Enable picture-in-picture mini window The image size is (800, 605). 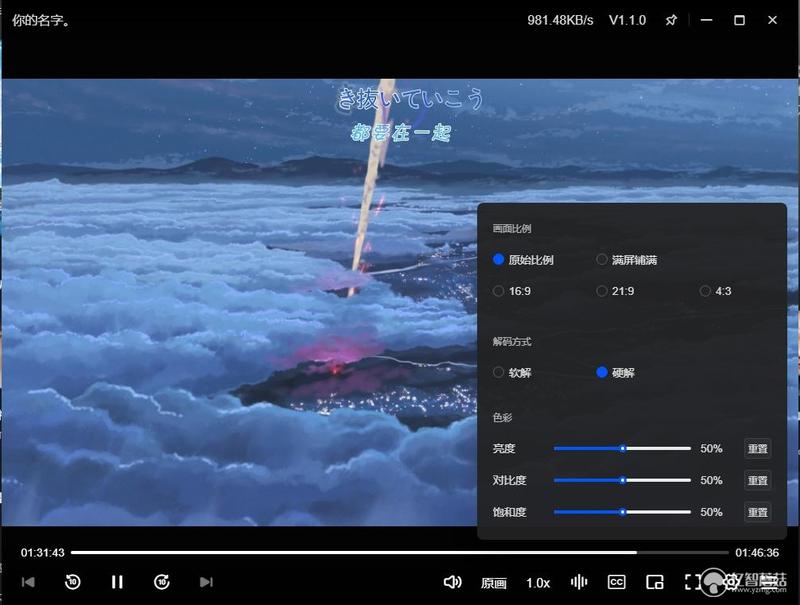tap(655, 582)
